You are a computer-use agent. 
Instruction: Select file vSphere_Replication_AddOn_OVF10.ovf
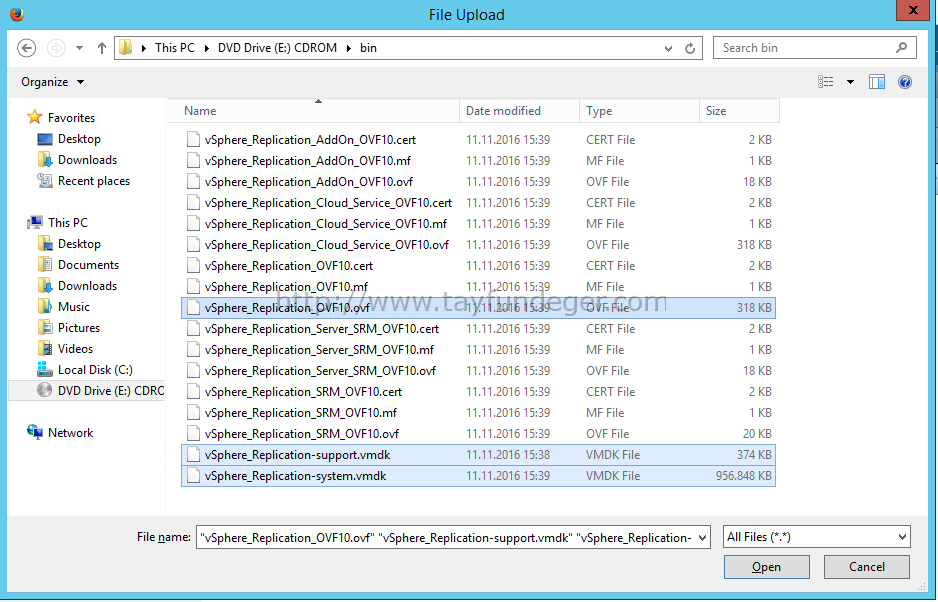pyautogui.click(x=479, y=181)
